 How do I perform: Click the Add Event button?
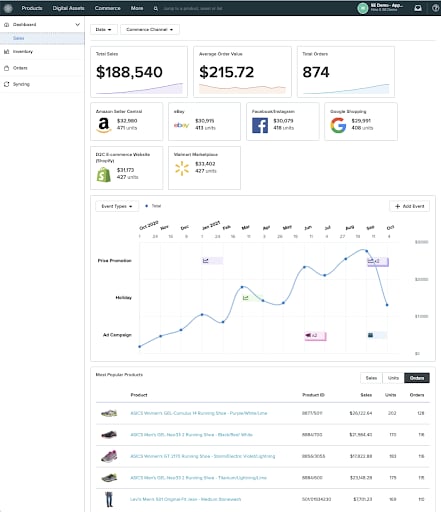[x=409, y=206]
